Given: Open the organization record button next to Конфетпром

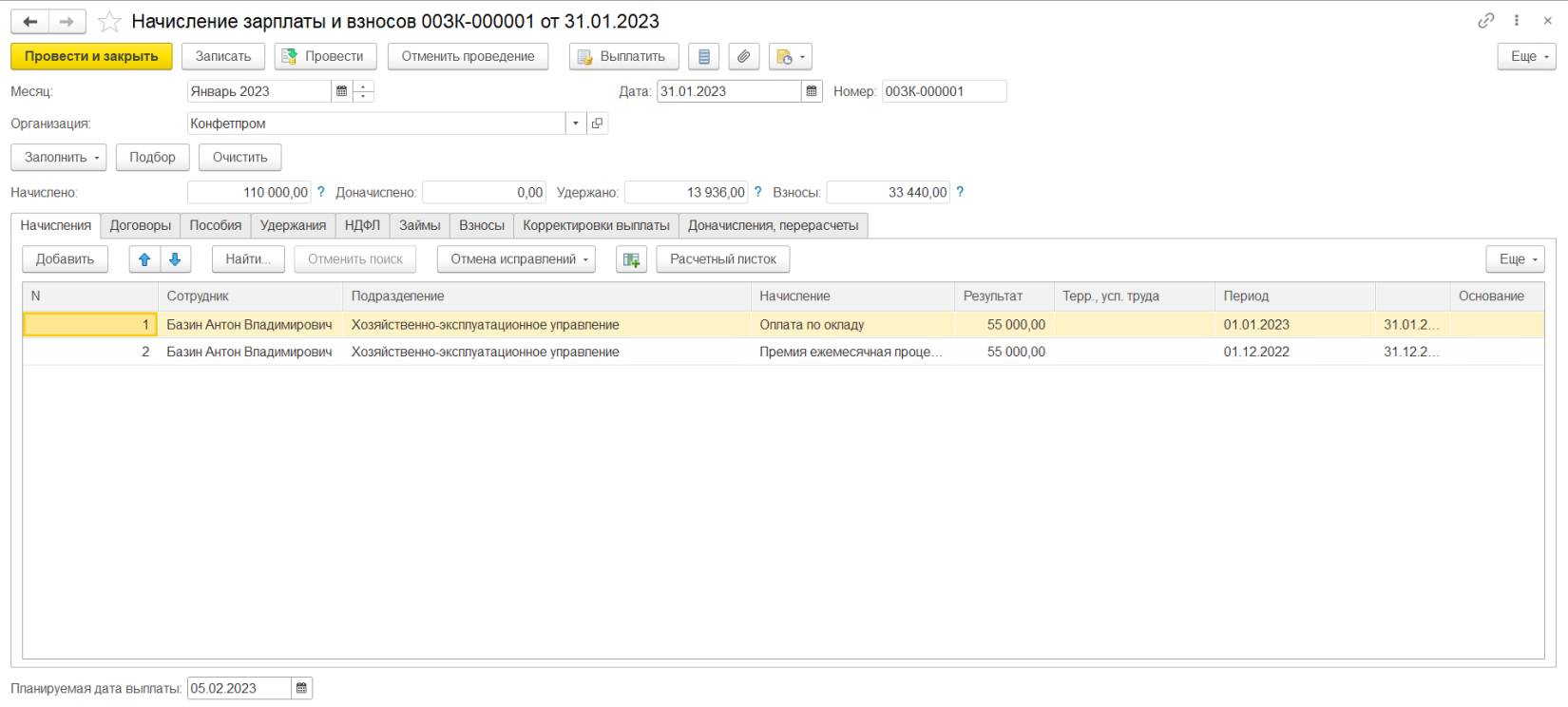Looking at the screenshot, I should (x=597, y=124).
